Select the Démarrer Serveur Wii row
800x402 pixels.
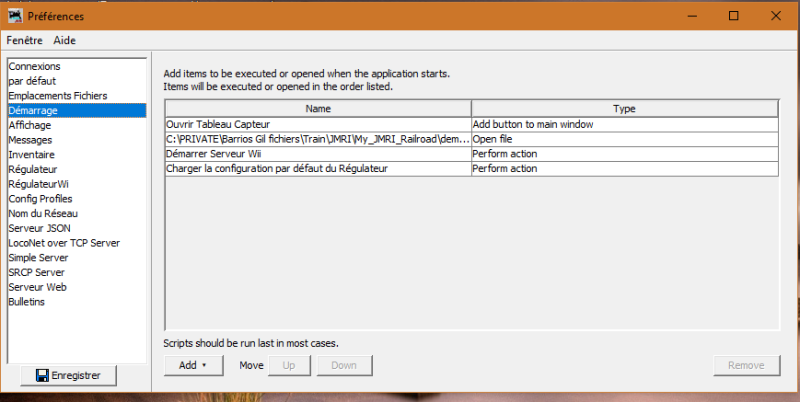317,154
